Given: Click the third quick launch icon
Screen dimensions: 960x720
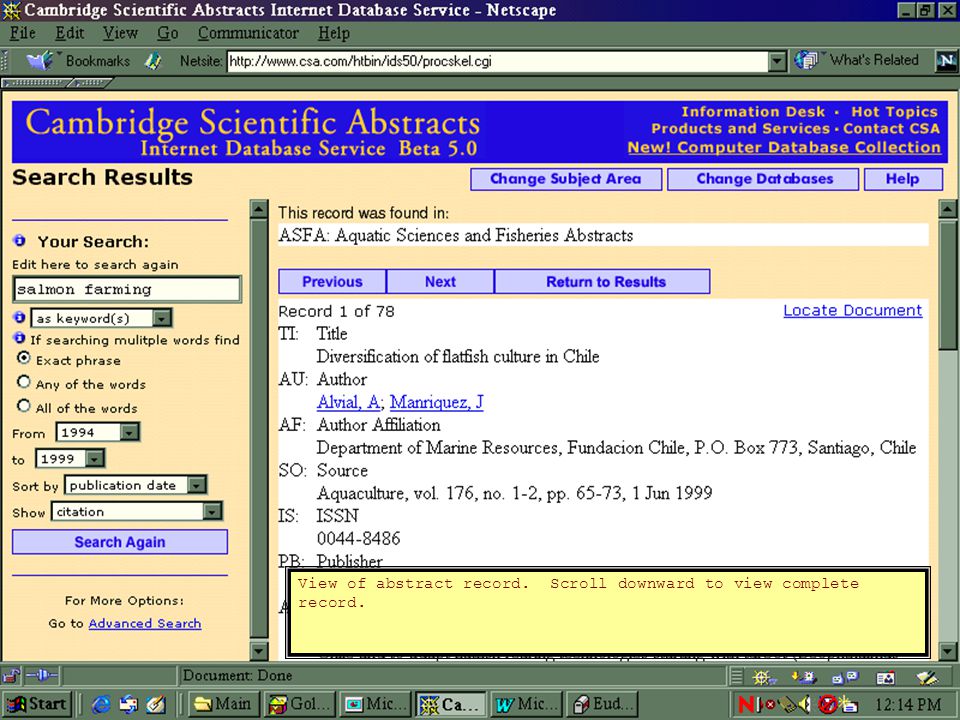Looking at the screenshot, I should click(x=156, y=705).
